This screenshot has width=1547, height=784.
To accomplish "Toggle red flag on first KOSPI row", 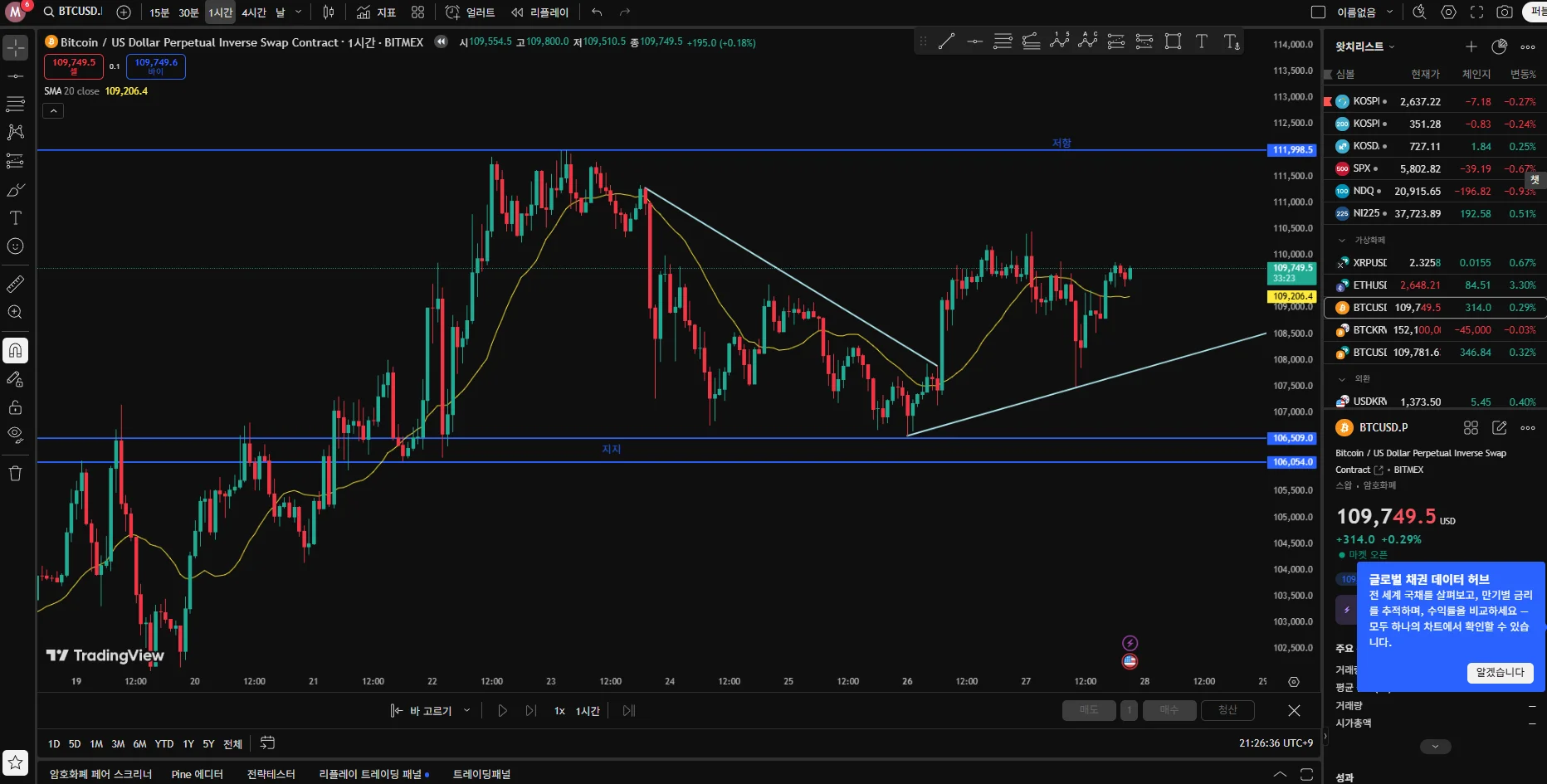I will (x=1328, y=101).
